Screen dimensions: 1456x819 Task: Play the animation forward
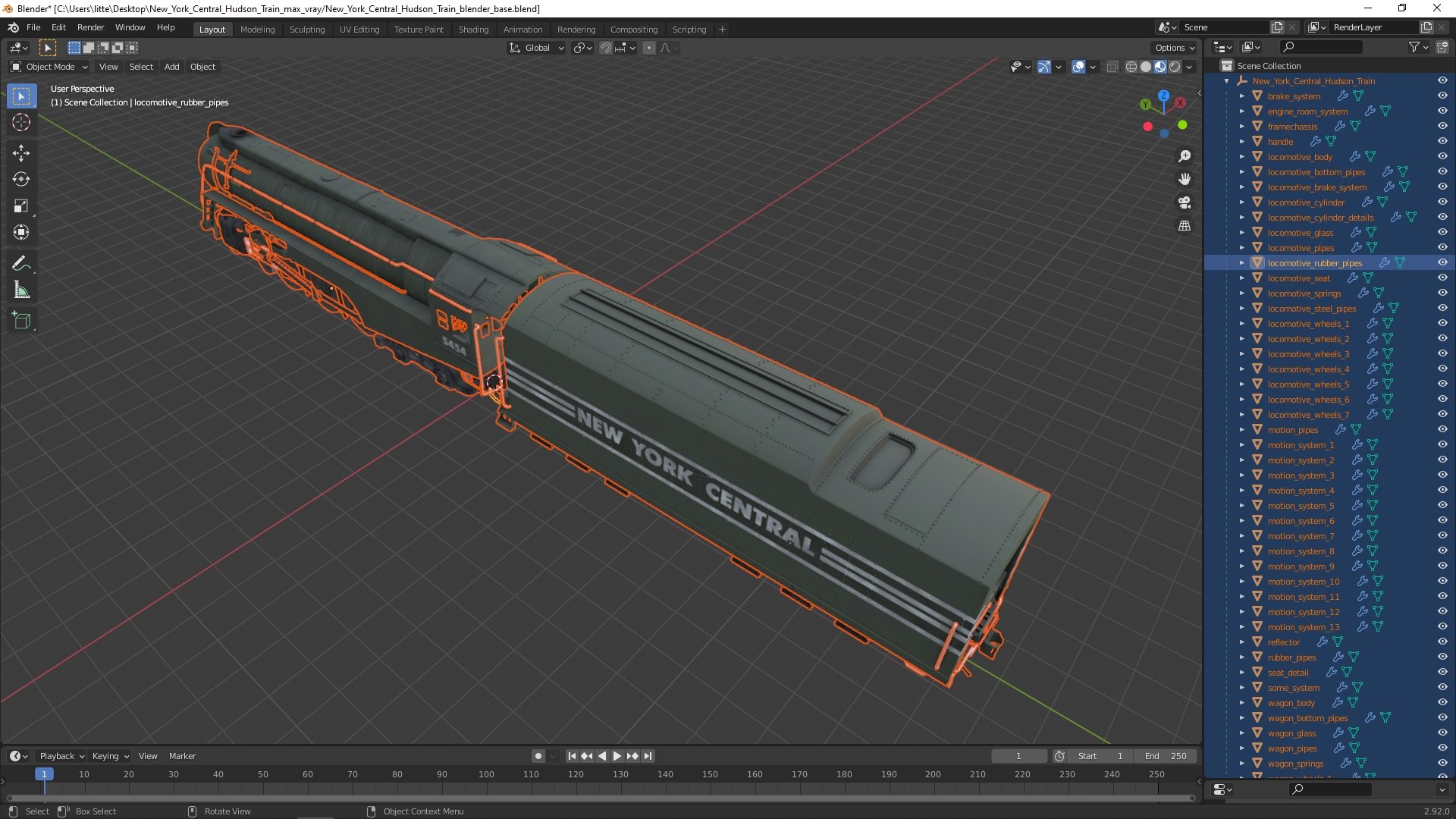617,756
